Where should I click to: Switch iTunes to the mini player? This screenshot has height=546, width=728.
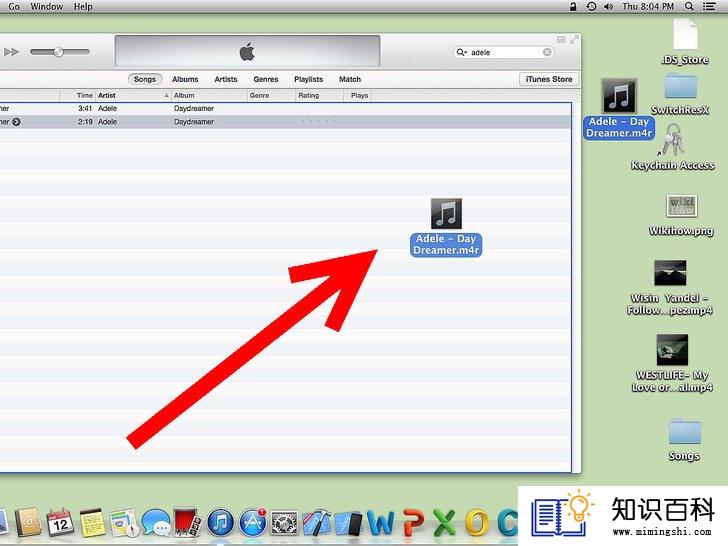[x=561, y=40]
